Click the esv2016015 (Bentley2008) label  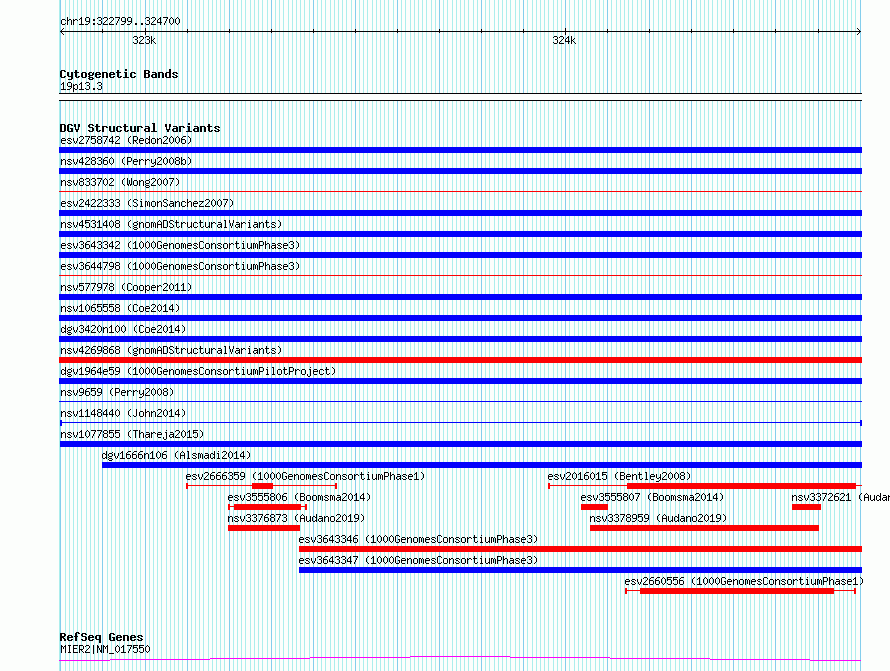point(619,476)
